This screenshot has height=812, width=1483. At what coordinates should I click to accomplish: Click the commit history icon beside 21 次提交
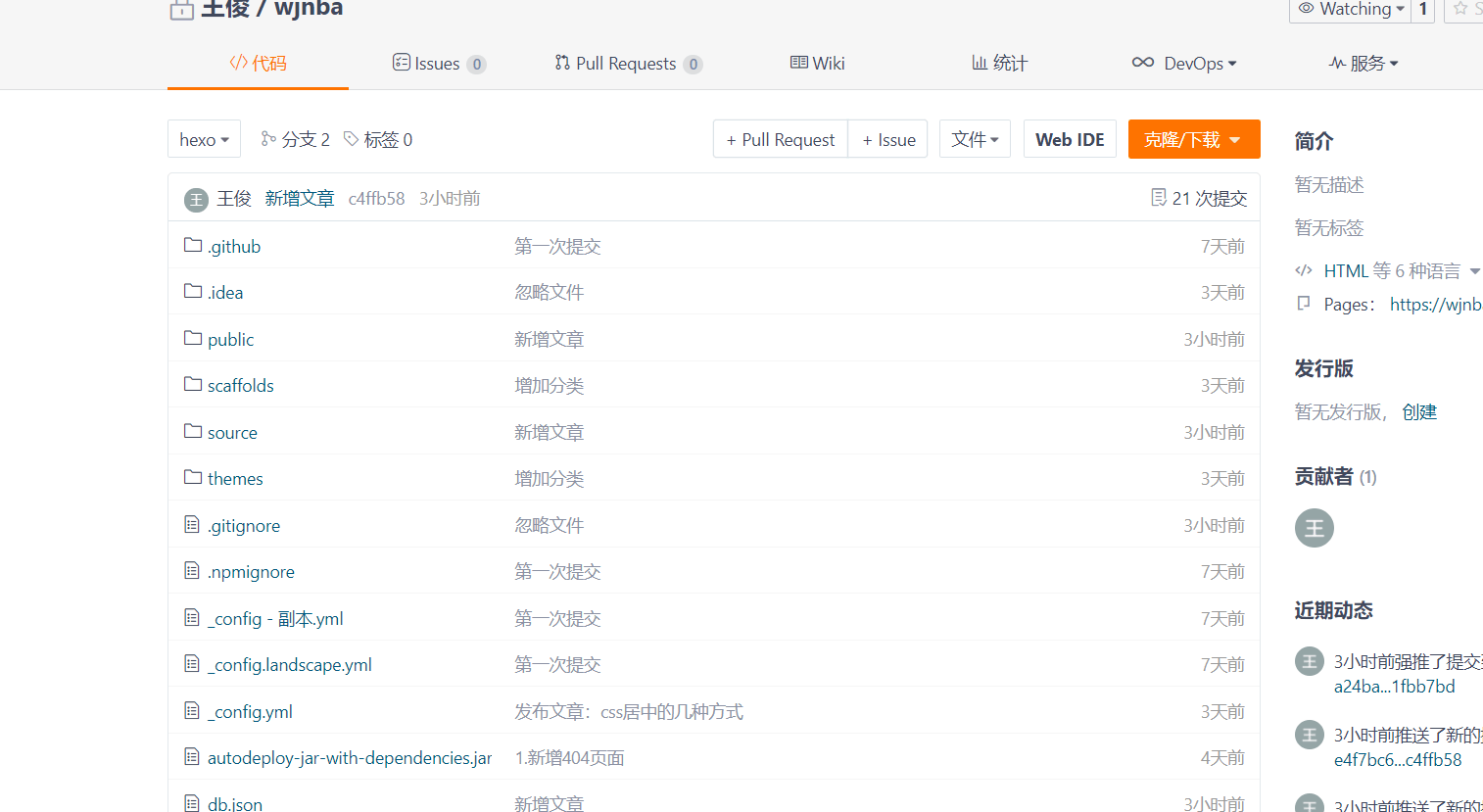1159,198
